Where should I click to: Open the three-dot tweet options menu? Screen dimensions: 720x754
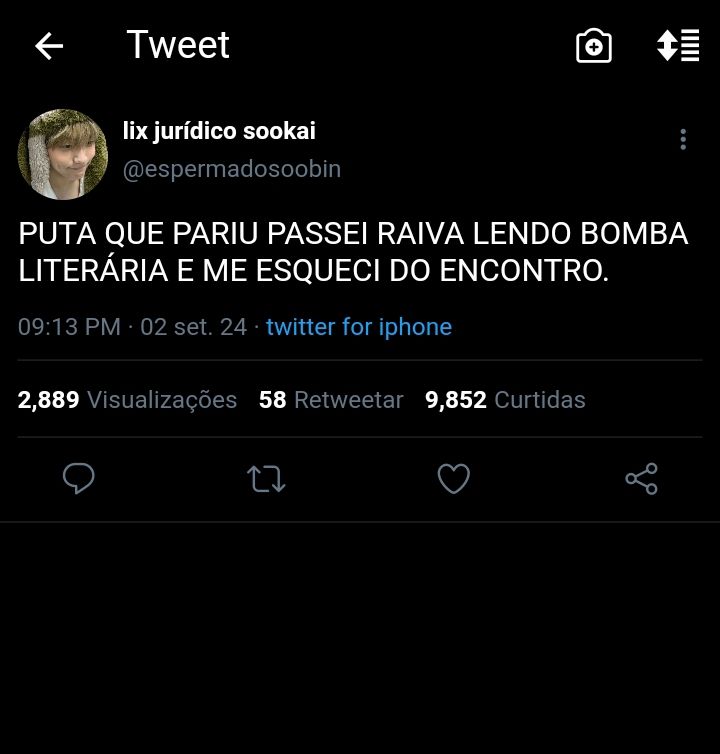[683, 139]
